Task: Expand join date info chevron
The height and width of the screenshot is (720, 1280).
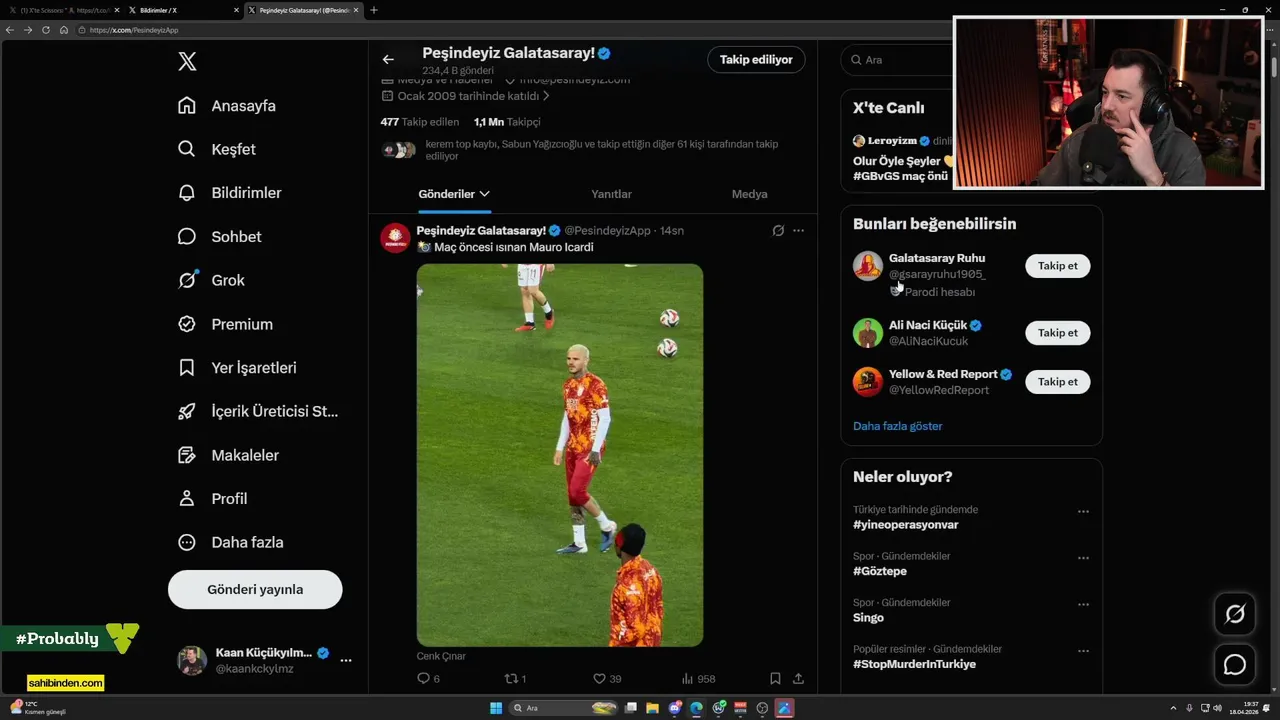Action: pos(546,96)
